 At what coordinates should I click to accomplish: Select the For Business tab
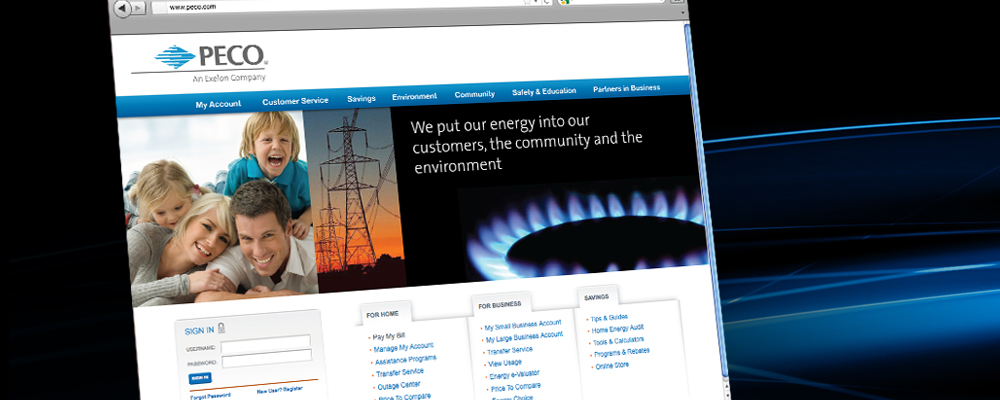[x=499, y=305]
